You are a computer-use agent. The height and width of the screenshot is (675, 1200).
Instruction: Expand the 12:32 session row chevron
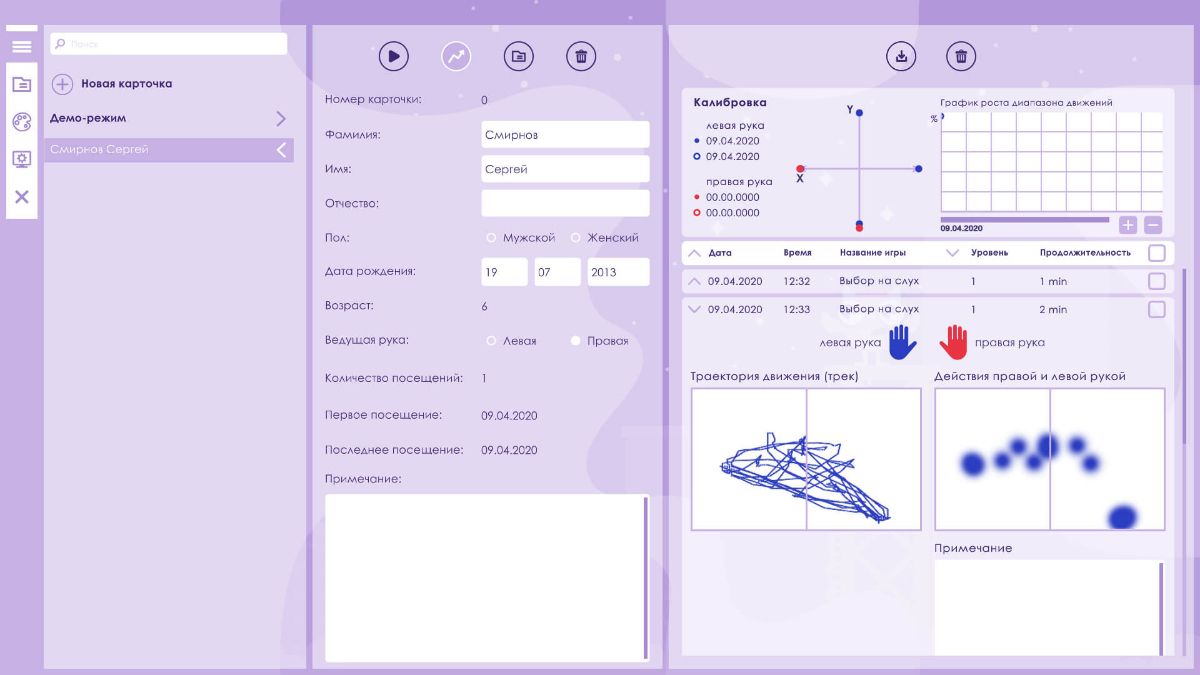coord(695,281)
